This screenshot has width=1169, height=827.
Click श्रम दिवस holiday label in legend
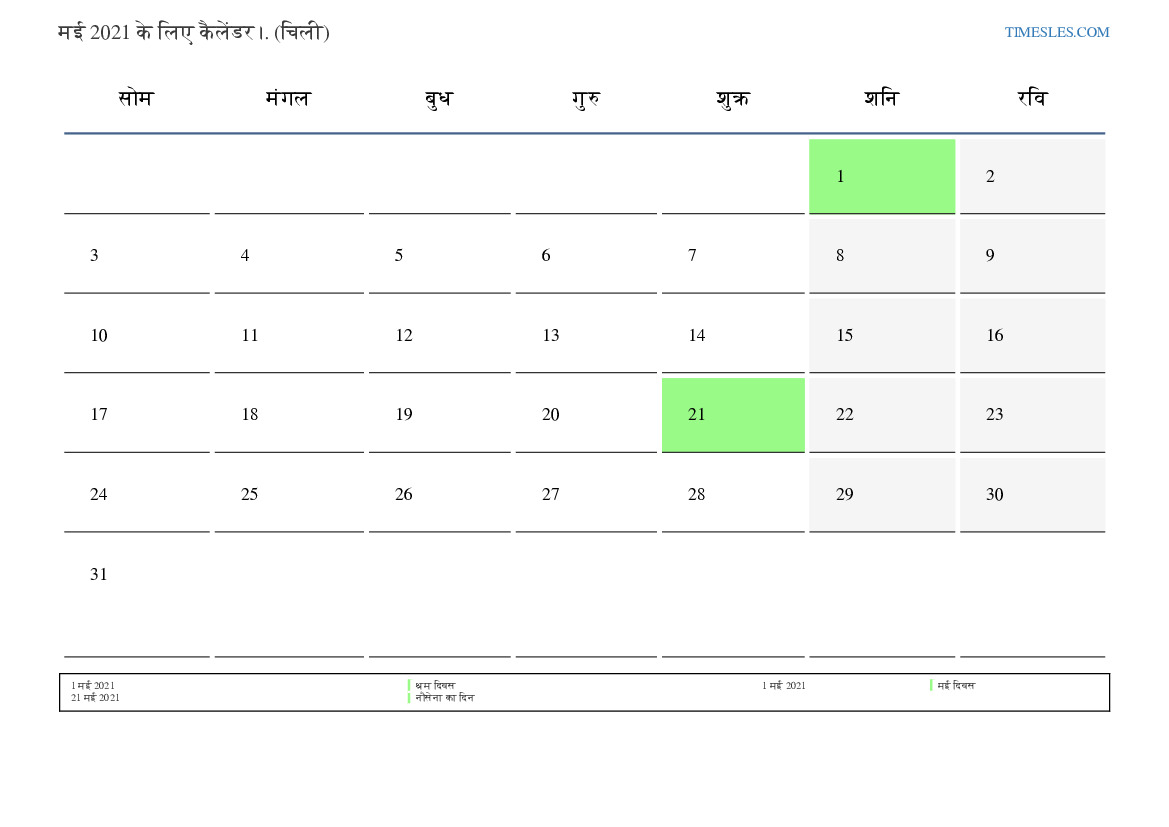coord(435,686)
